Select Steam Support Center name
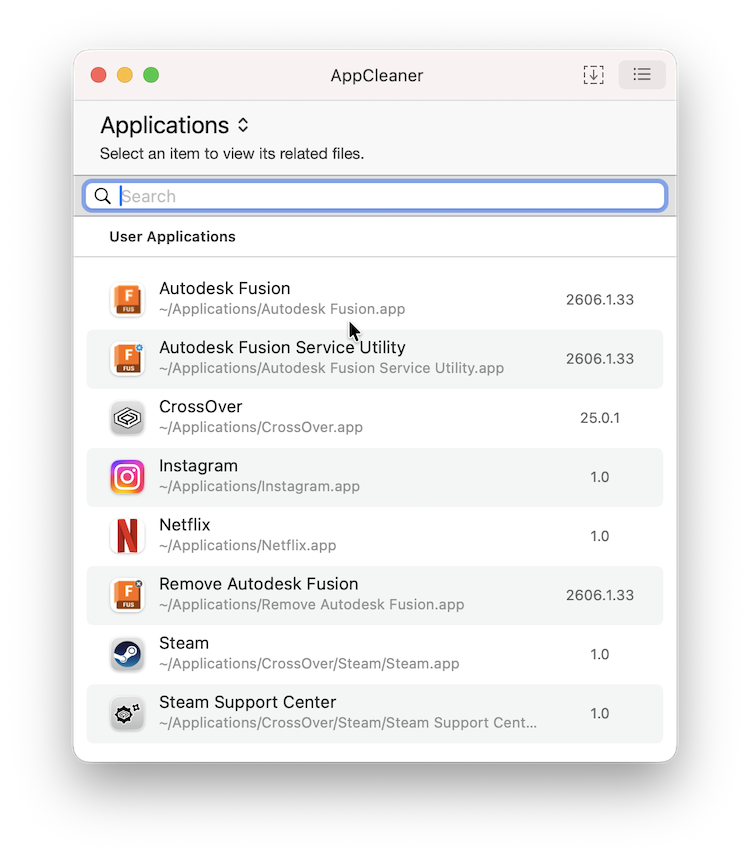Viewport: 750px width, 859px height. [x=248, y=702]
